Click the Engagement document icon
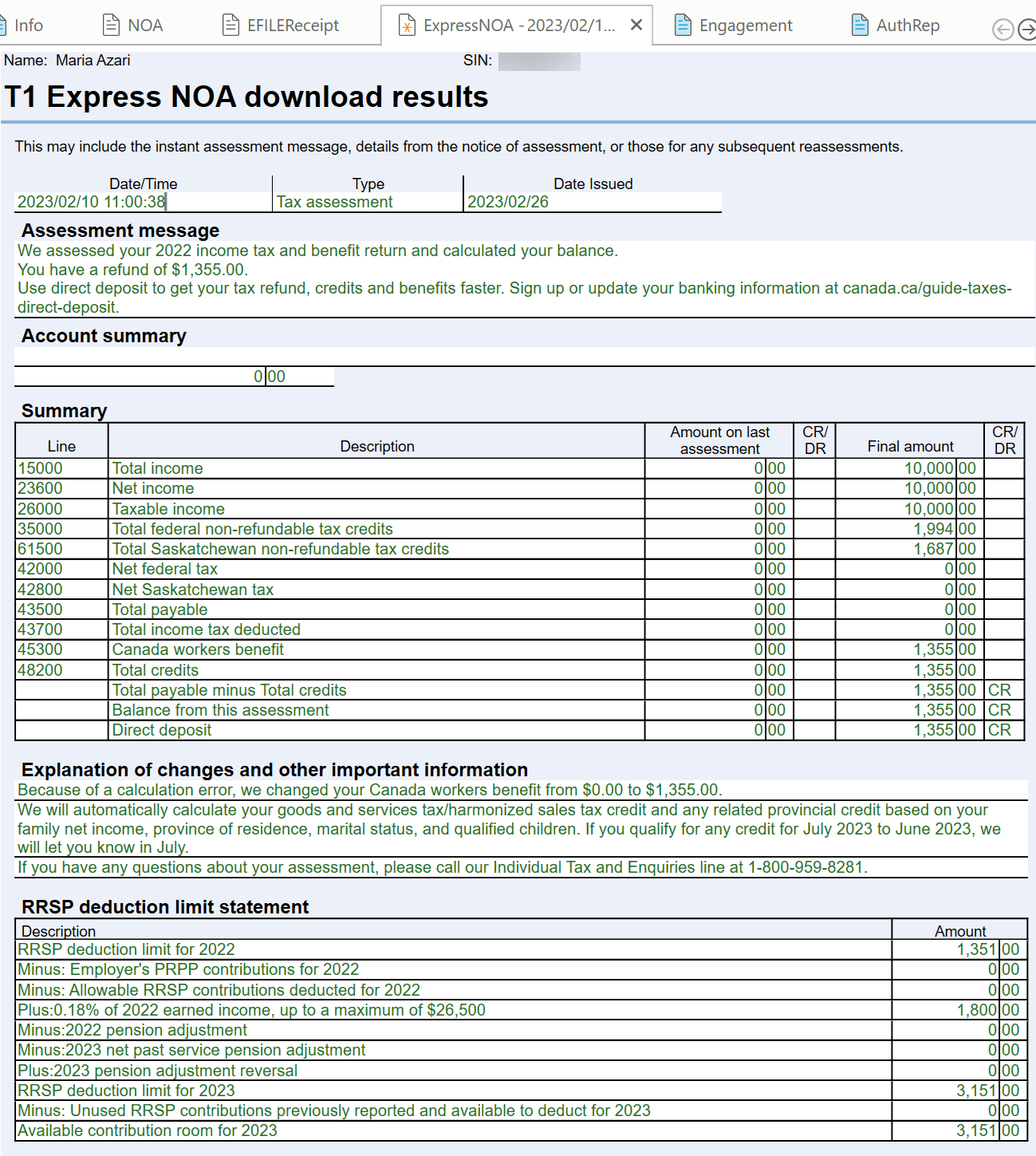The image size is (1036, 1156). (x=683, y=26)
